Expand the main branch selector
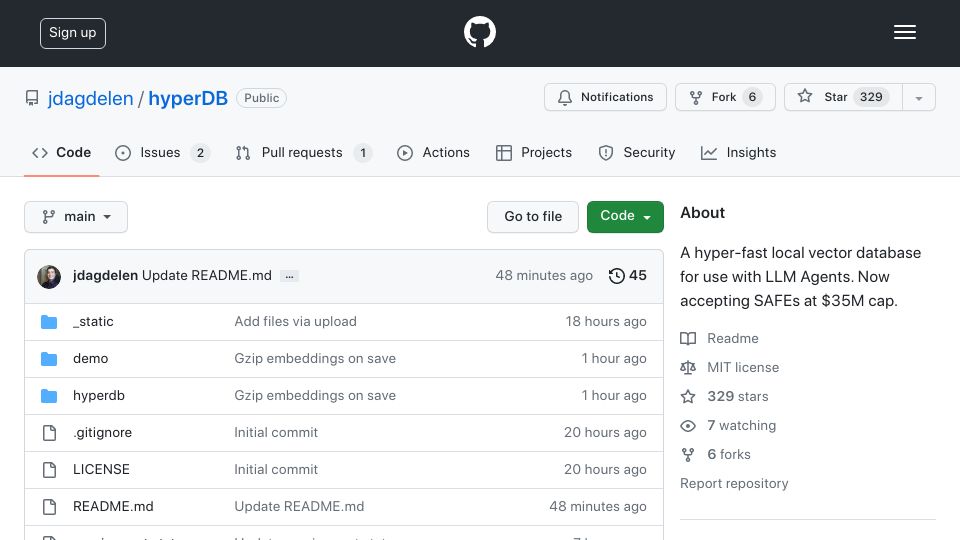Image resolution: width=960 pixels, height=540 pixels. [x=76, y=217]
